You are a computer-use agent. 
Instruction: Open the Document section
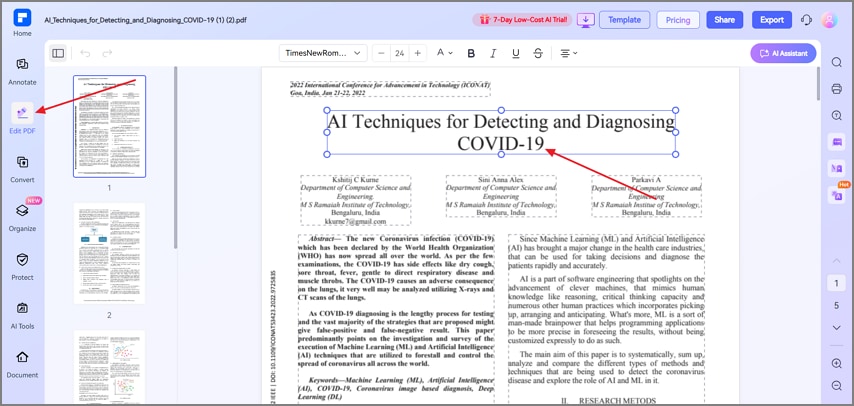click(x=22, y=364)
